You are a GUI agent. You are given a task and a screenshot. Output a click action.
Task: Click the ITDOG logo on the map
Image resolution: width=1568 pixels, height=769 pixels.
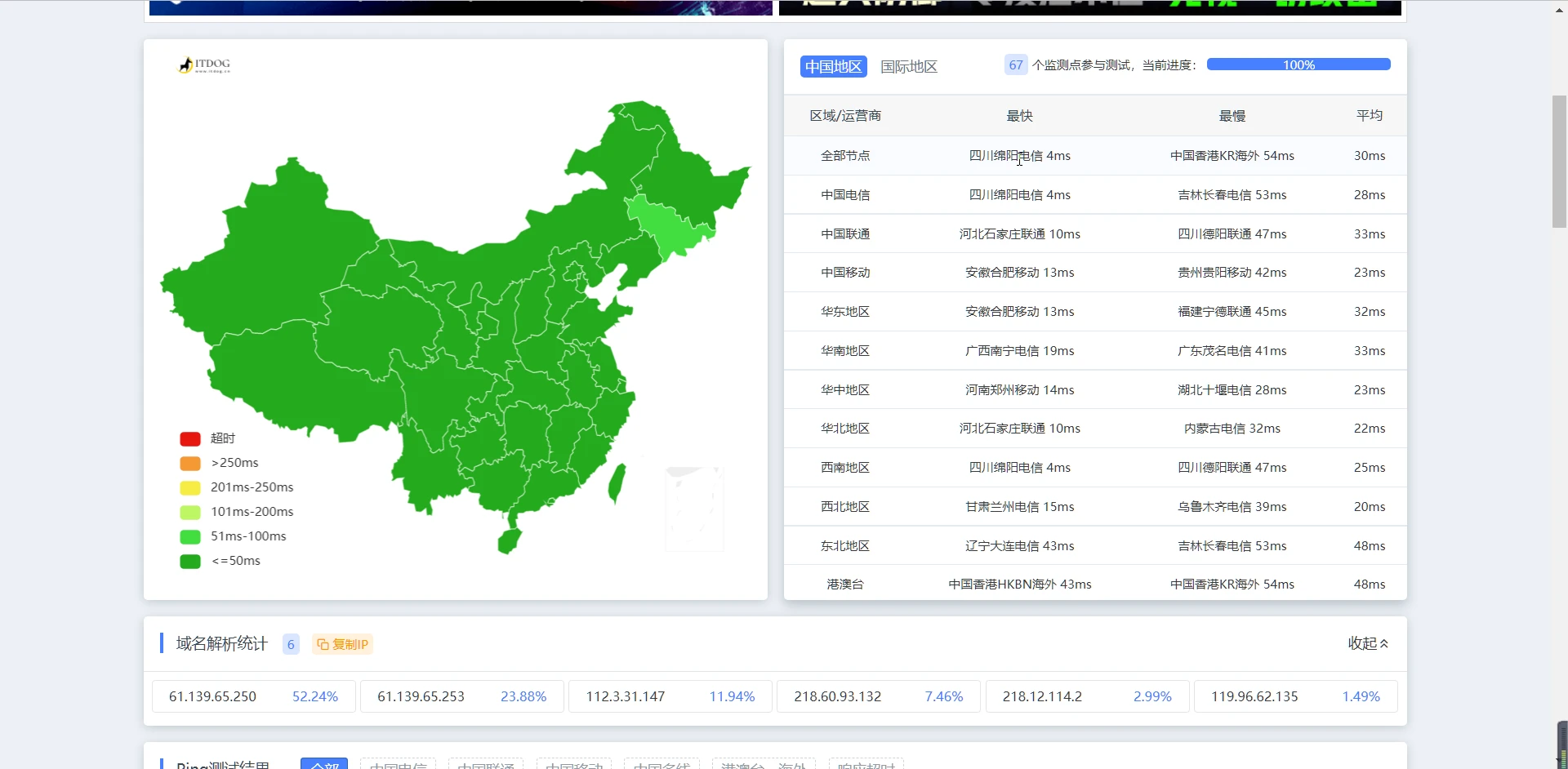pos(205,65)
